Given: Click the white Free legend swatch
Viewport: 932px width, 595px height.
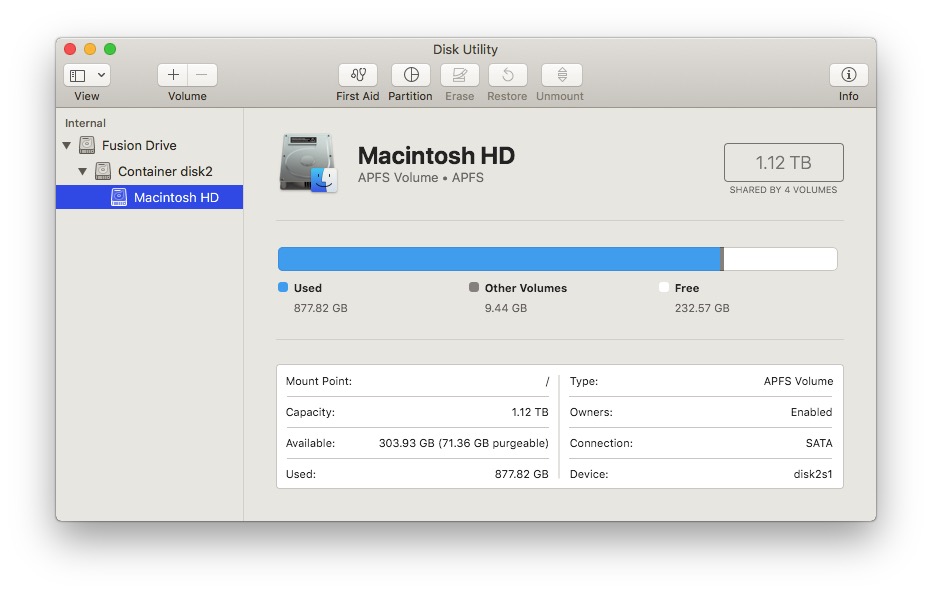Looking at the screenshot, I should point(664,287).
